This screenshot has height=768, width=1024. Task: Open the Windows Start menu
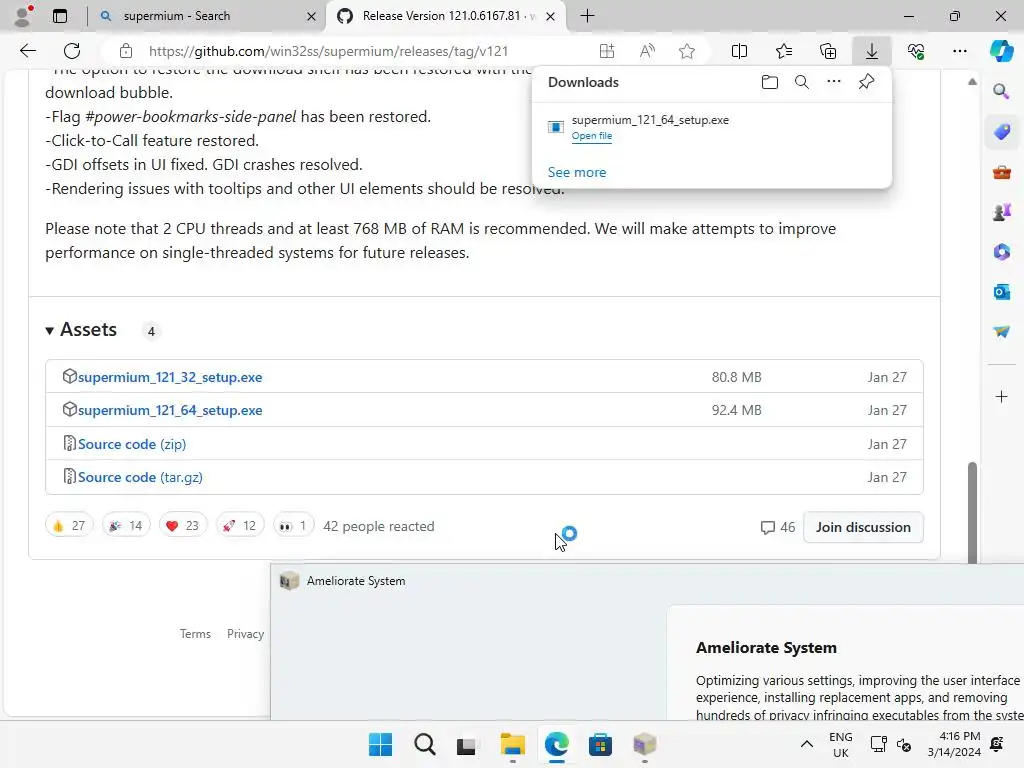pos(380,744)
